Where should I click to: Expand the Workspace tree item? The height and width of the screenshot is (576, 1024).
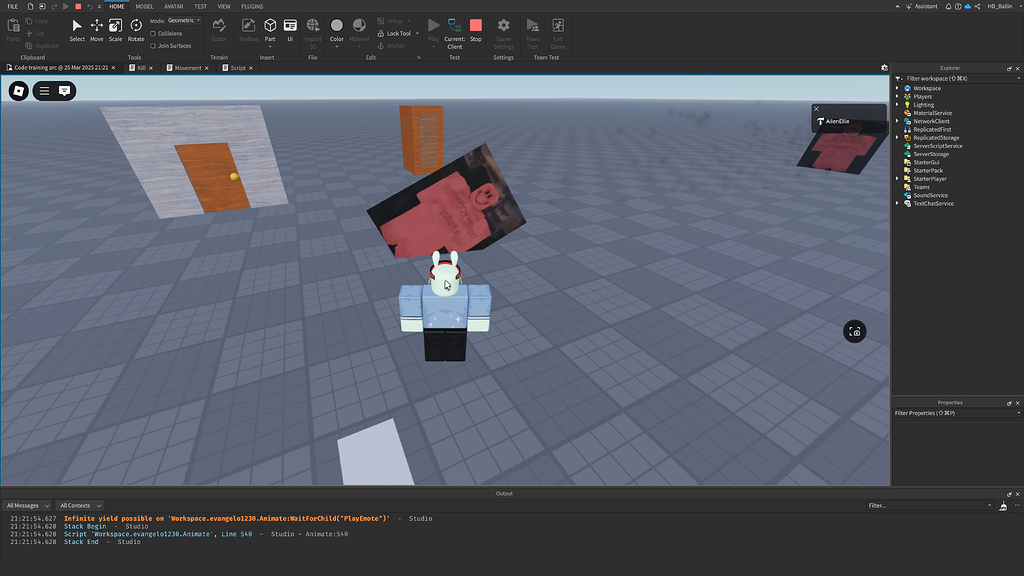(897, 88)
